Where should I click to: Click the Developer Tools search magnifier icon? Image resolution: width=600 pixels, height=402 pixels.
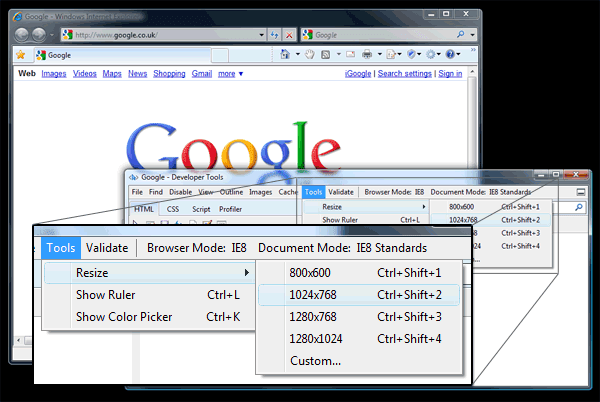pos(579,207)
